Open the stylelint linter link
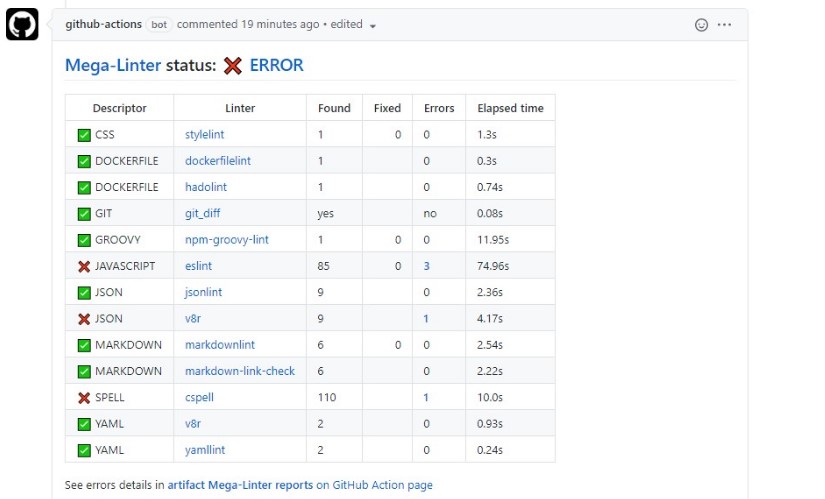The height and width of the screenshot is (499, 825). [x=205, y=135]
